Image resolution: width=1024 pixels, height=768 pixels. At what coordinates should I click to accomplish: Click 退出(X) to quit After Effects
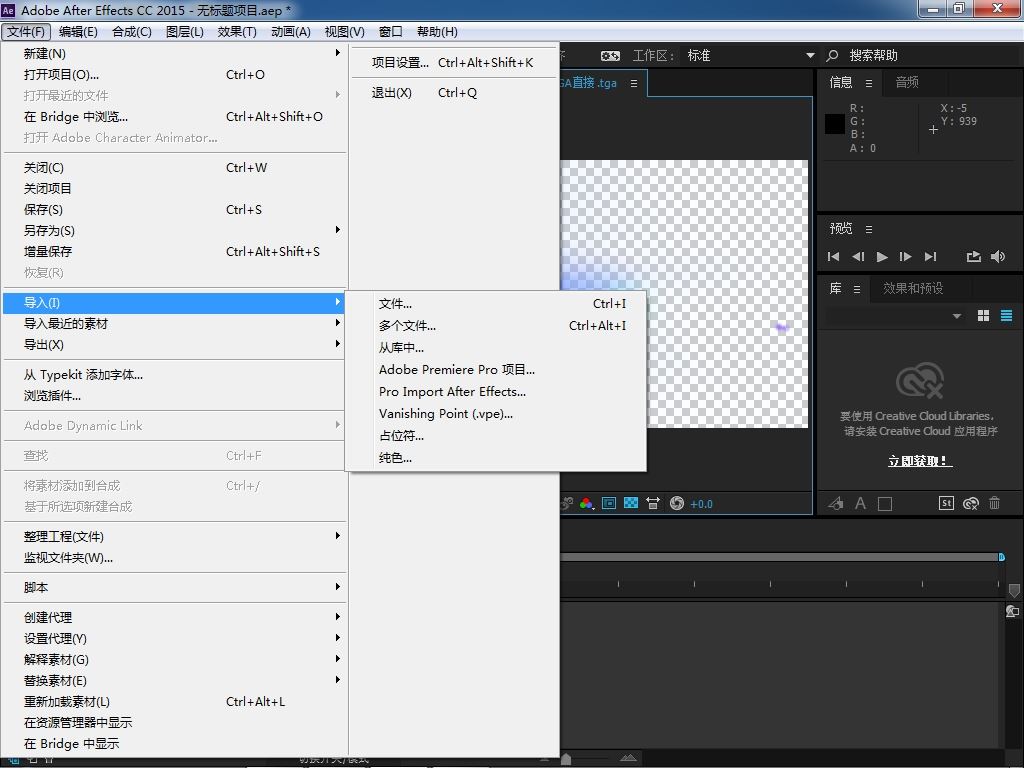pyautogui.click(x=454, y=93)
